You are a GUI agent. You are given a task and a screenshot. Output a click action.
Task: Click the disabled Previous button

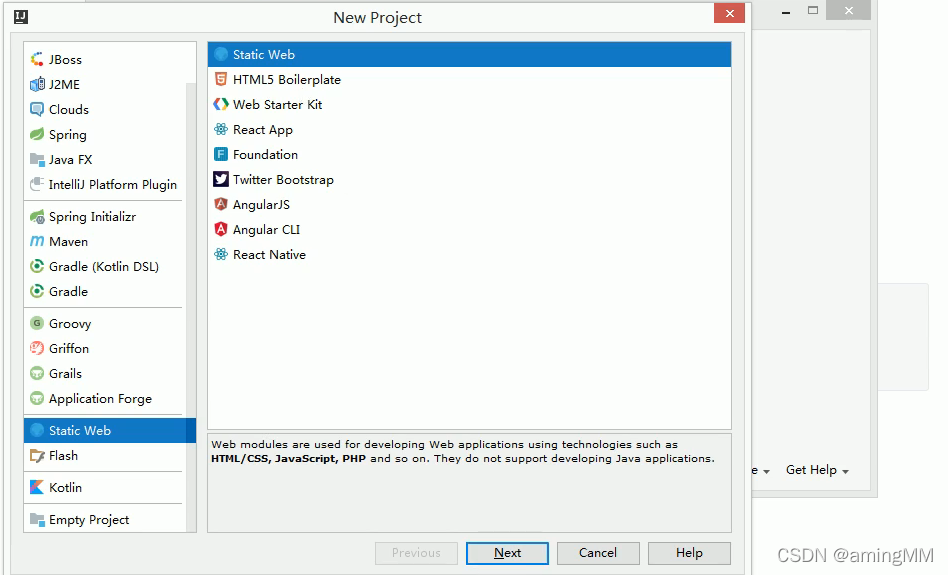pyautogui.click(x=416, y=553)
